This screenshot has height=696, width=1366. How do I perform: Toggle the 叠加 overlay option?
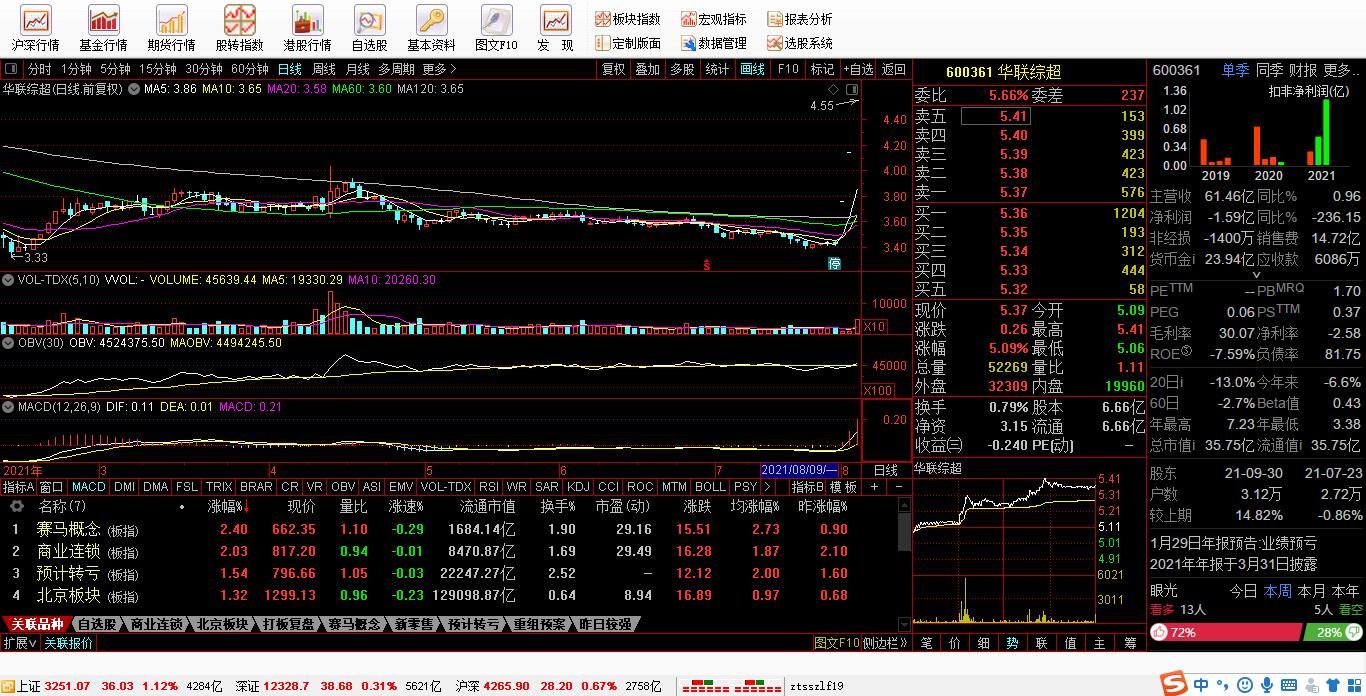(x=647, y=69)
